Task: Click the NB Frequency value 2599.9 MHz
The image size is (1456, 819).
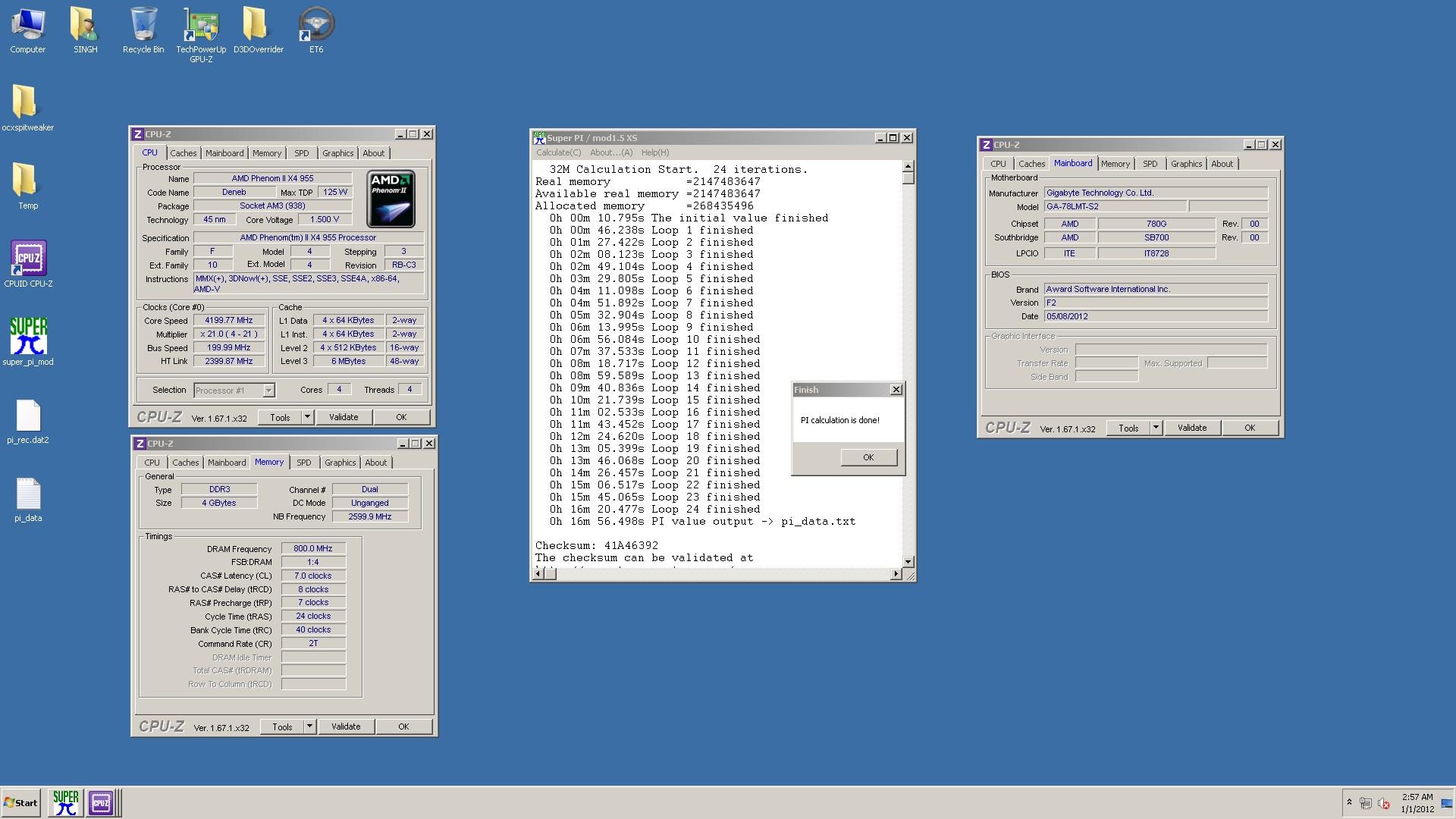Action: pos(370,516)
